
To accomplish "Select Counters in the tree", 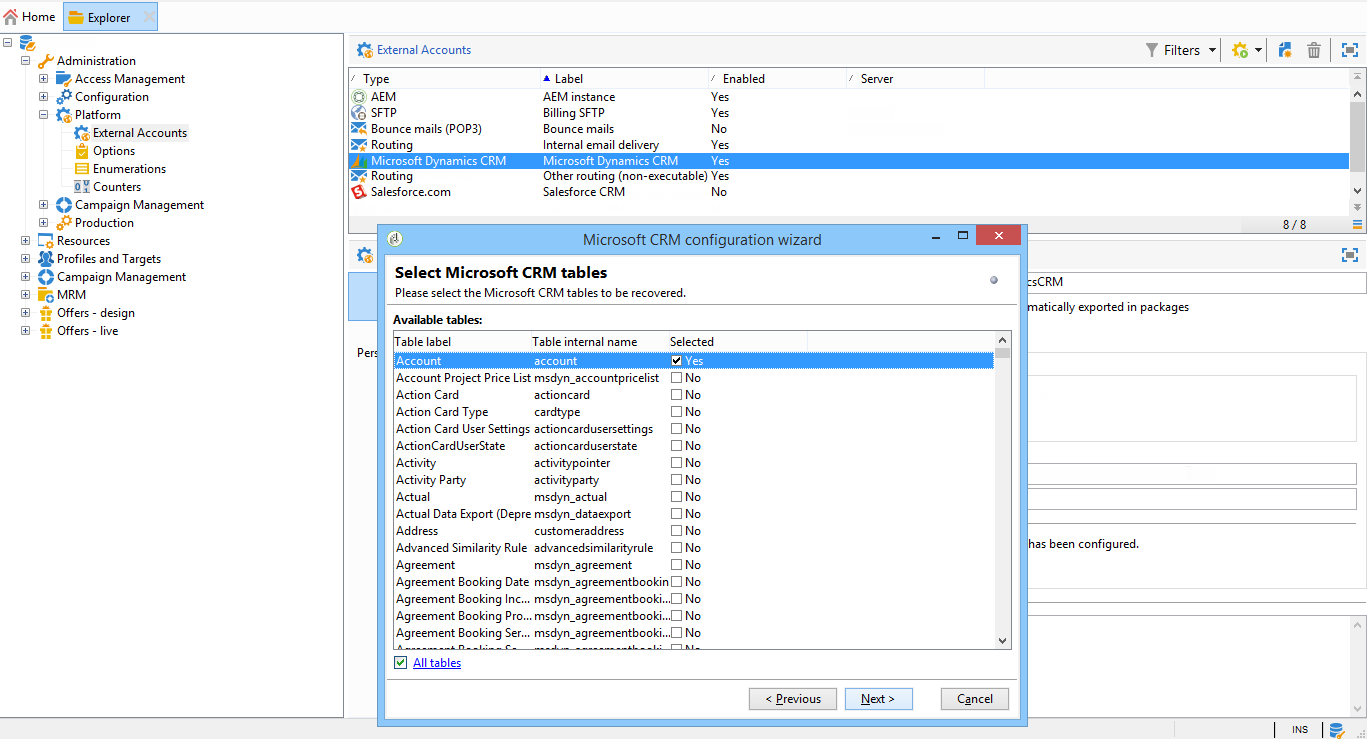I will (x=117, y=187).
